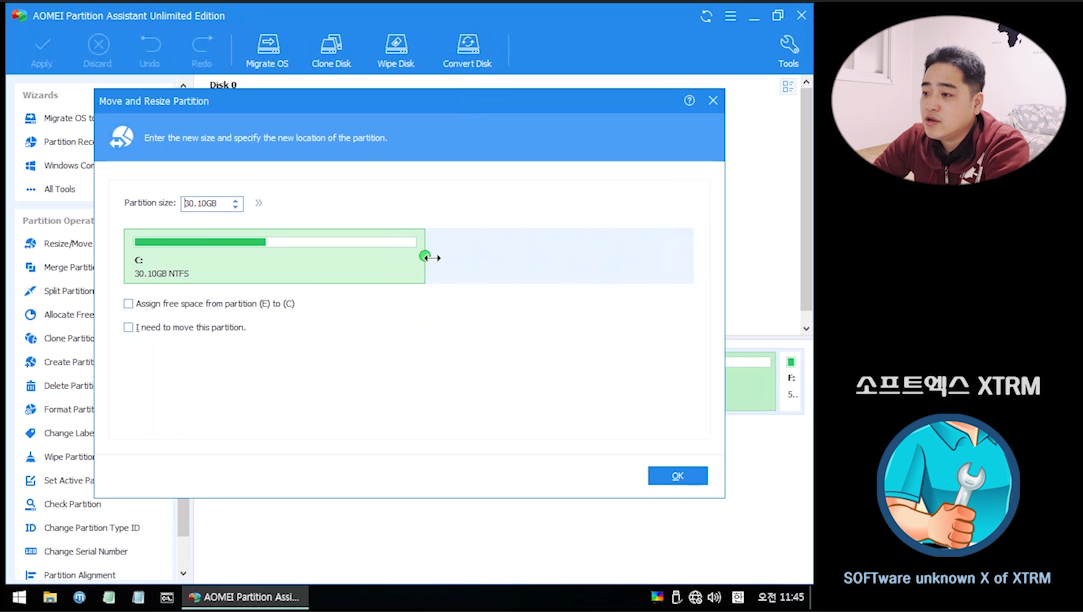Open All Tools in Wizards panel
This screenshot has width=1083, height=612.
[x=50, y=189]
